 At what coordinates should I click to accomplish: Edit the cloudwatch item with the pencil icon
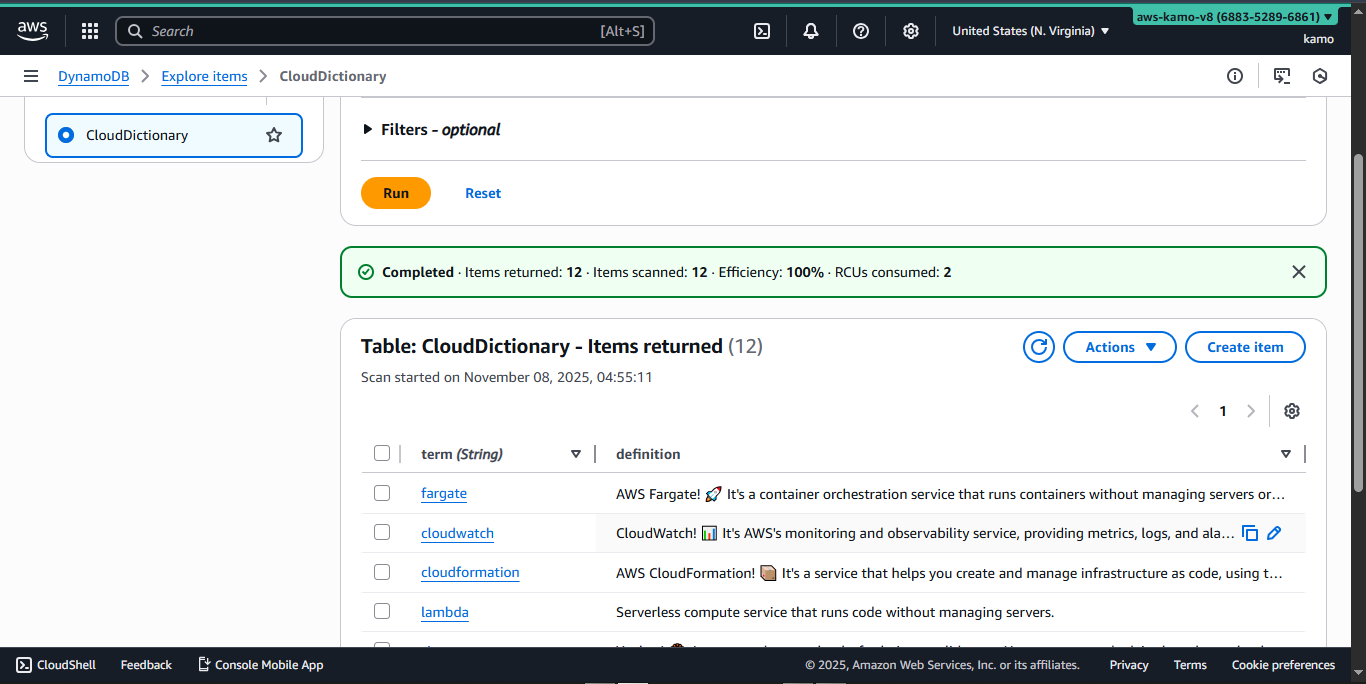(x=1274, y=532)
